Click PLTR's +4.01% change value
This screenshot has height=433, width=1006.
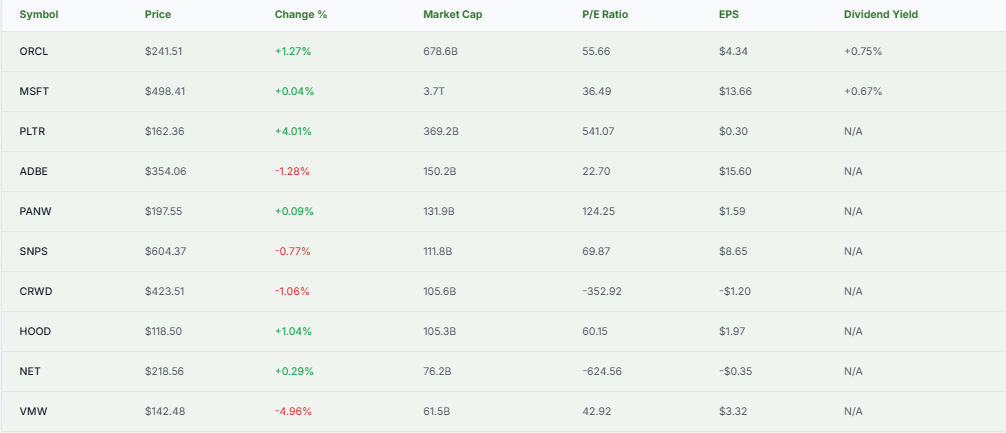click(294, 131)
